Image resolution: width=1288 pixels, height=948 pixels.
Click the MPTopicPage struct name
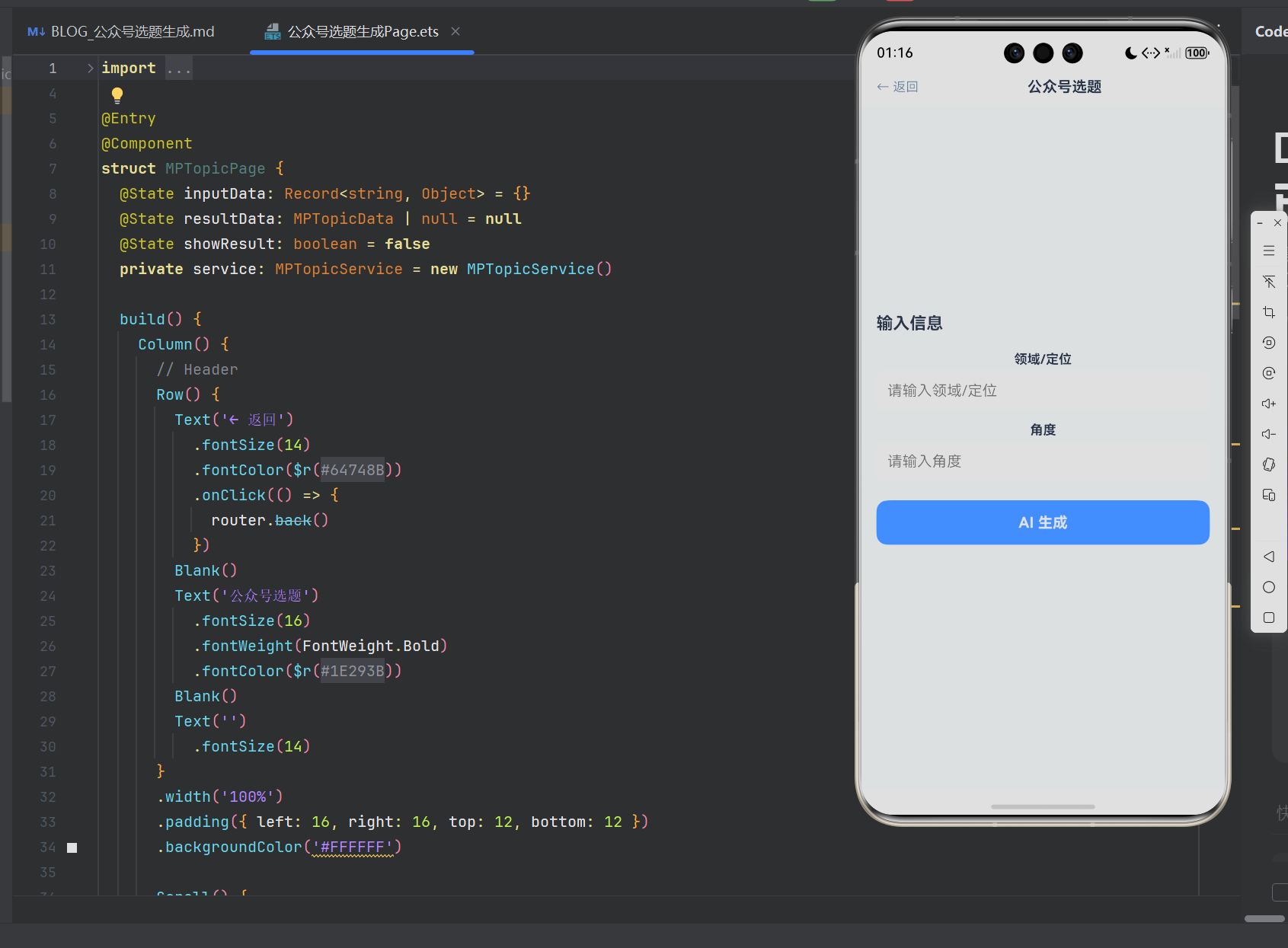point(216,169)
